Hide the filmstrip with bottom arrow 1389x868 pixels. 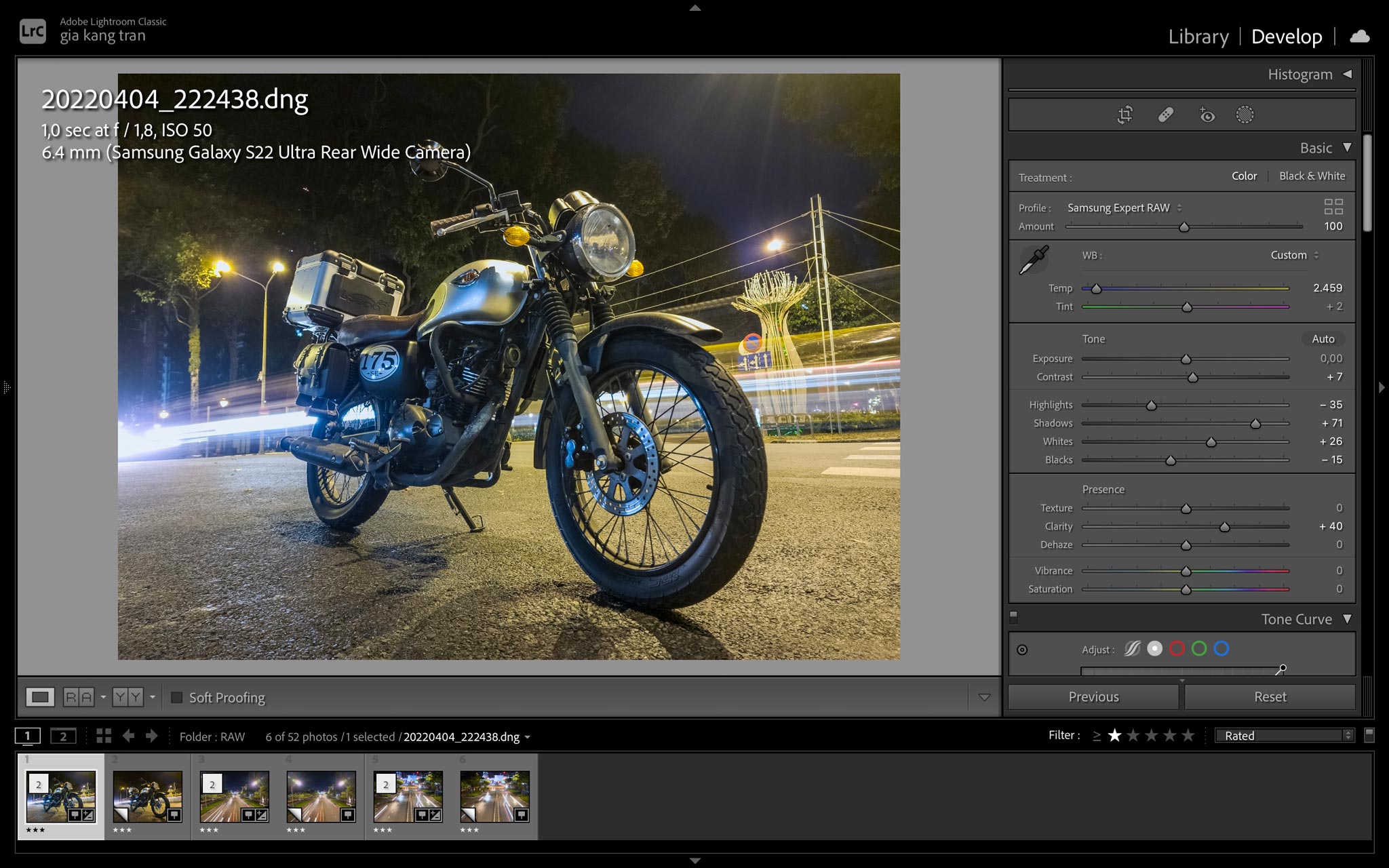[x=694, y=861]
